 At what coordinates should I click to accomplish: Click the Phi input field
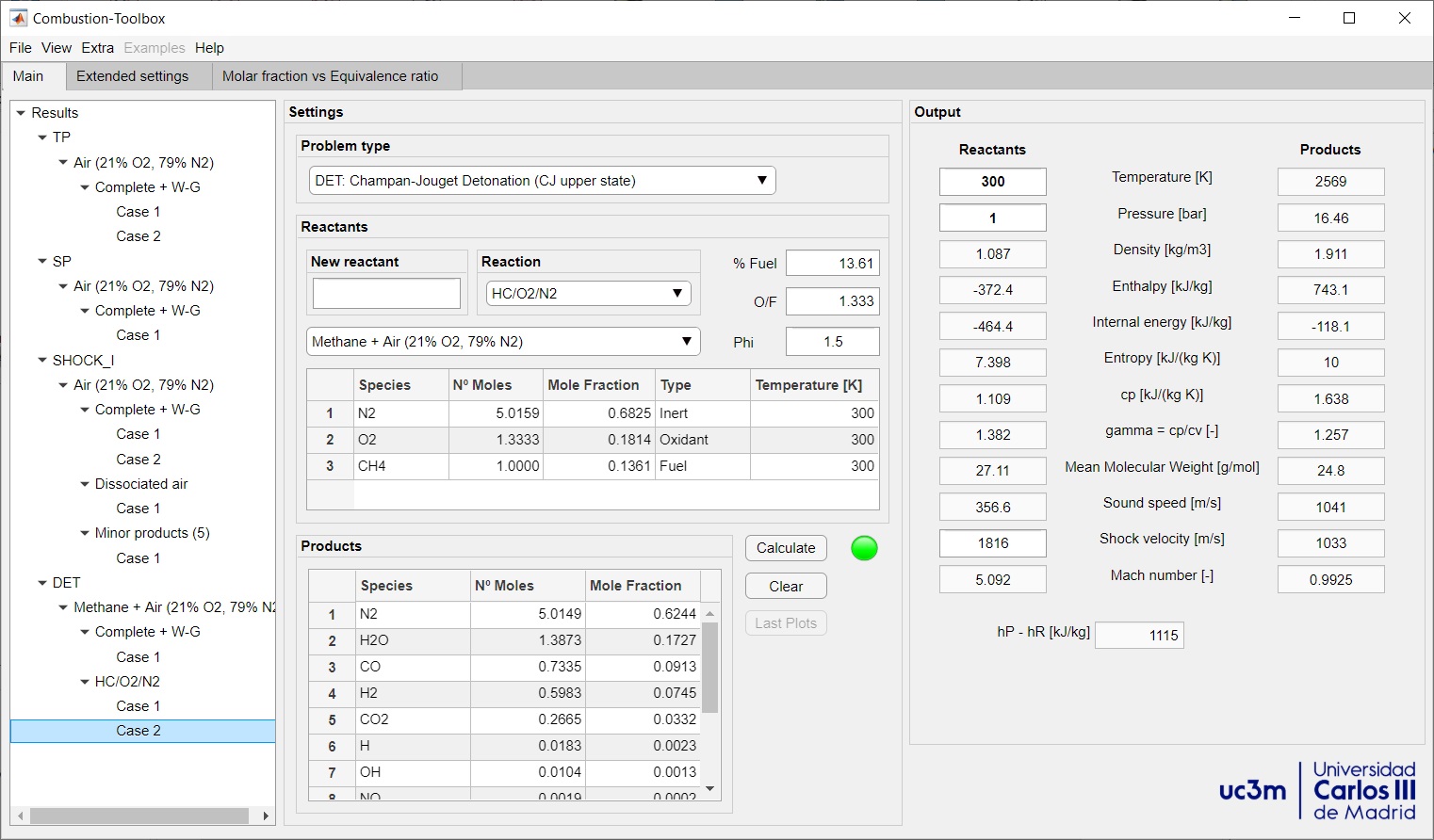click(x=832, y=341)
